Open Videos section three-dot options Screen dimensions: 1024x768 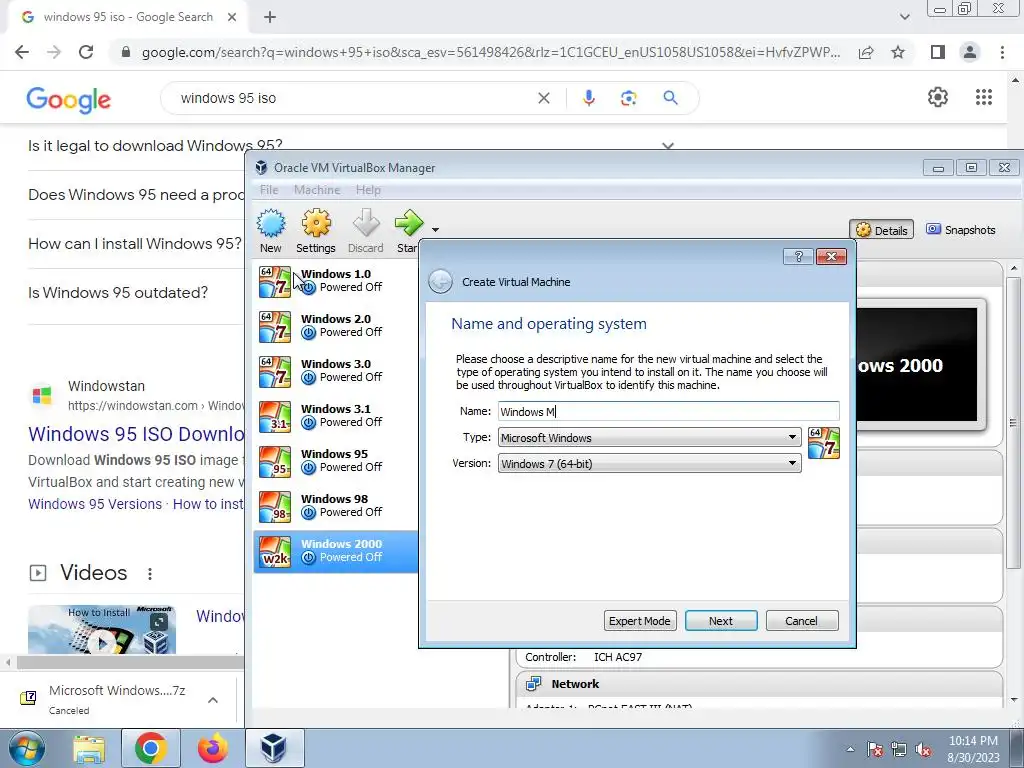tap(150, 573)
